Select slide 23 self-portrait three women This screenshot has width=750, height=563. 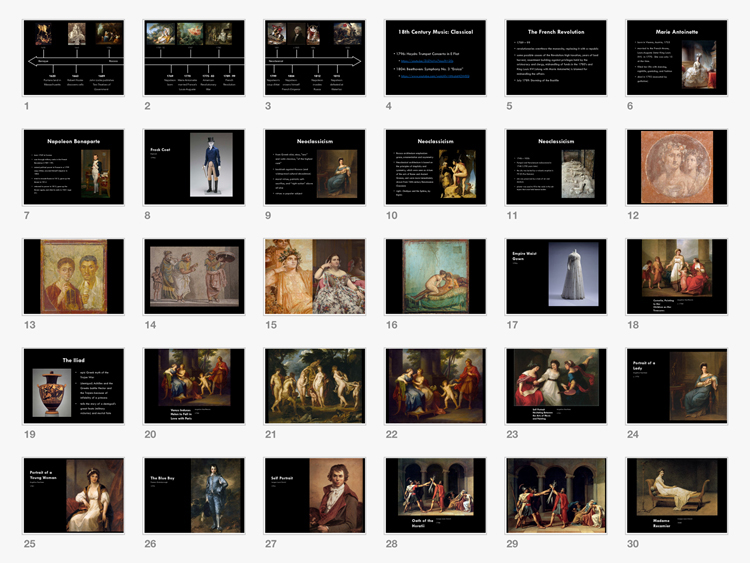(x=556, y=386)
